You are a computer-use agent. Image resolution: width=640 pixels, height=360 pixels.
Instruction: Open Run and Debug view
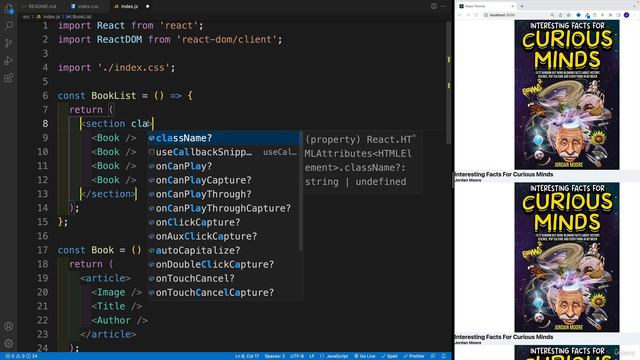(x=9, y=61)
